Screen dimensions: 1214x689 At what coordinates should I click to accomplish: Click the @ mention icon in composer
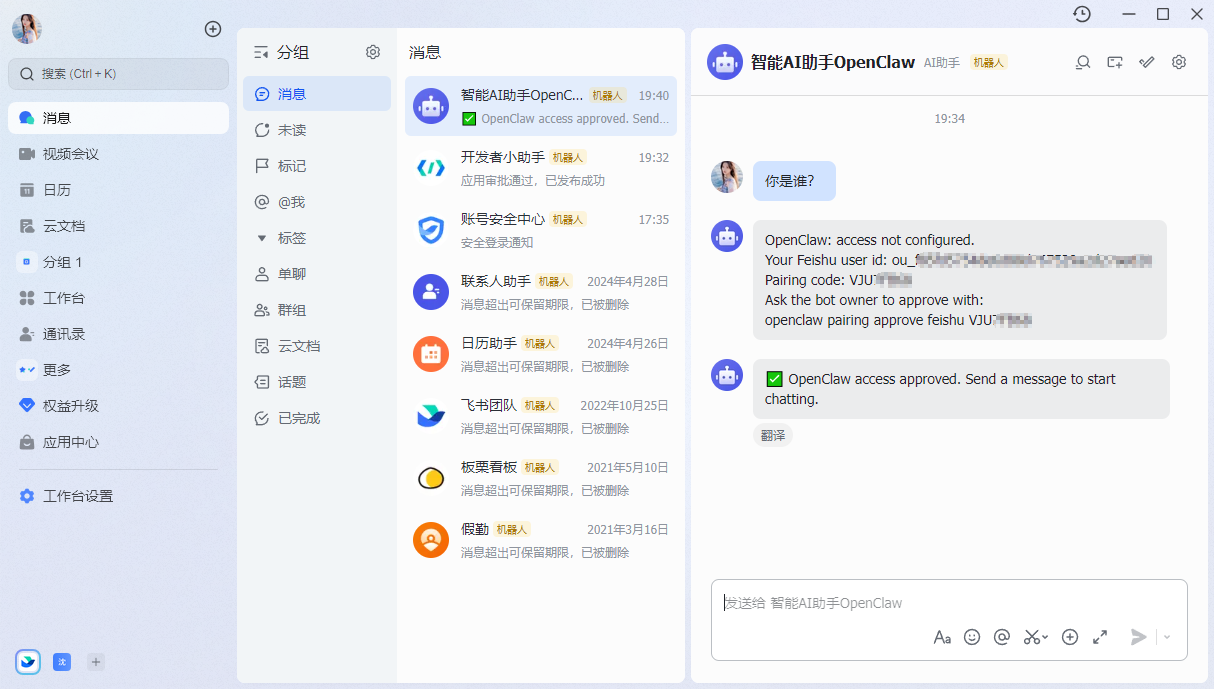click(1002, 637)
